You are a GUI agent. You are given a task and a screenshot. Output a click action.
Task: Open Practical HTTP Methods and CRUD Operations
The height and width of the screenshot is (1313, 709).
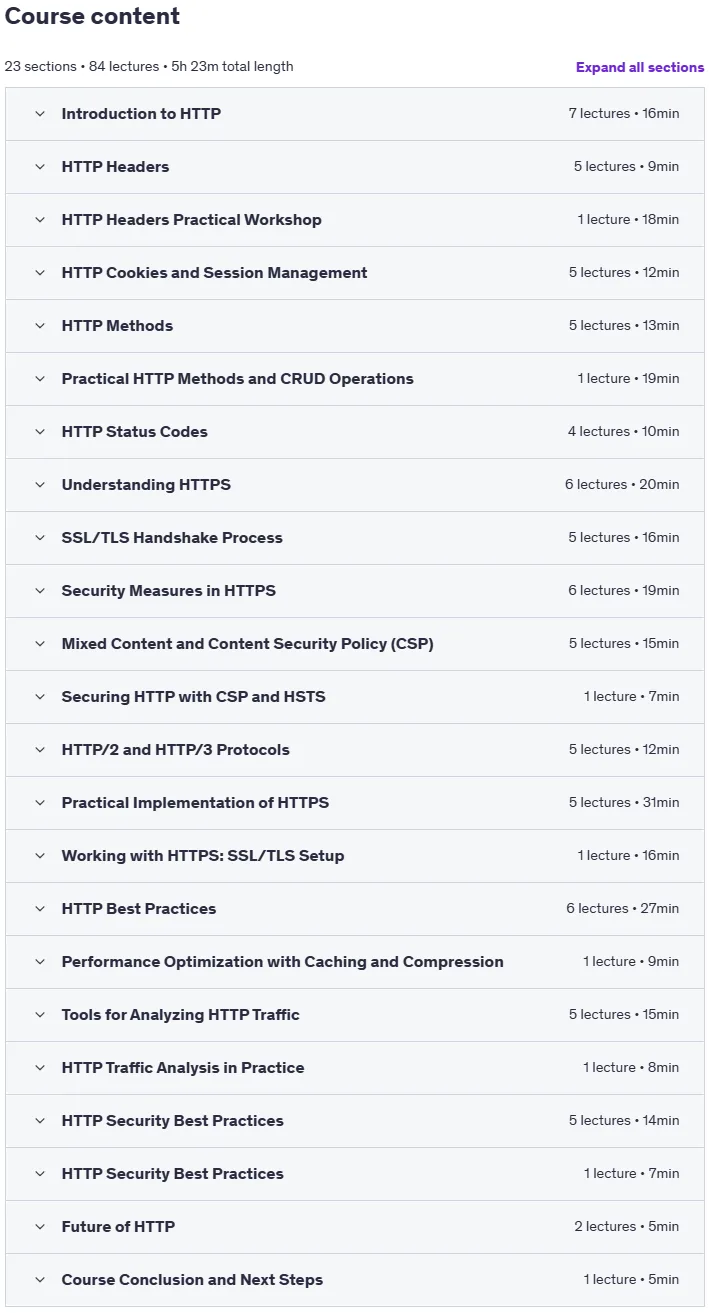[355, 379]
